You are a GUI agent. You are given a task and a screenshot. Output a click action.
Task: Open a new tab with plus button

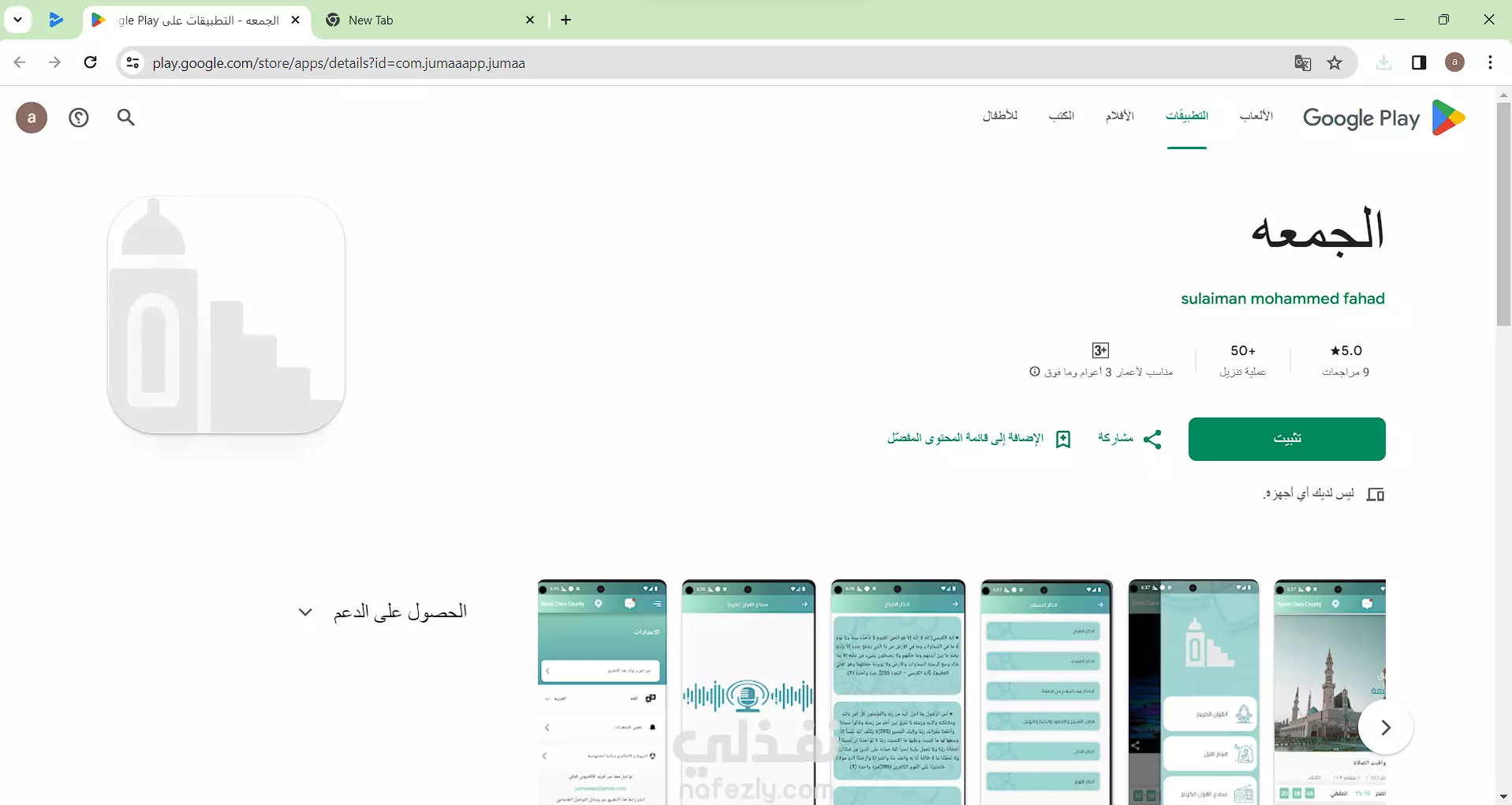(x=566, y=21)
